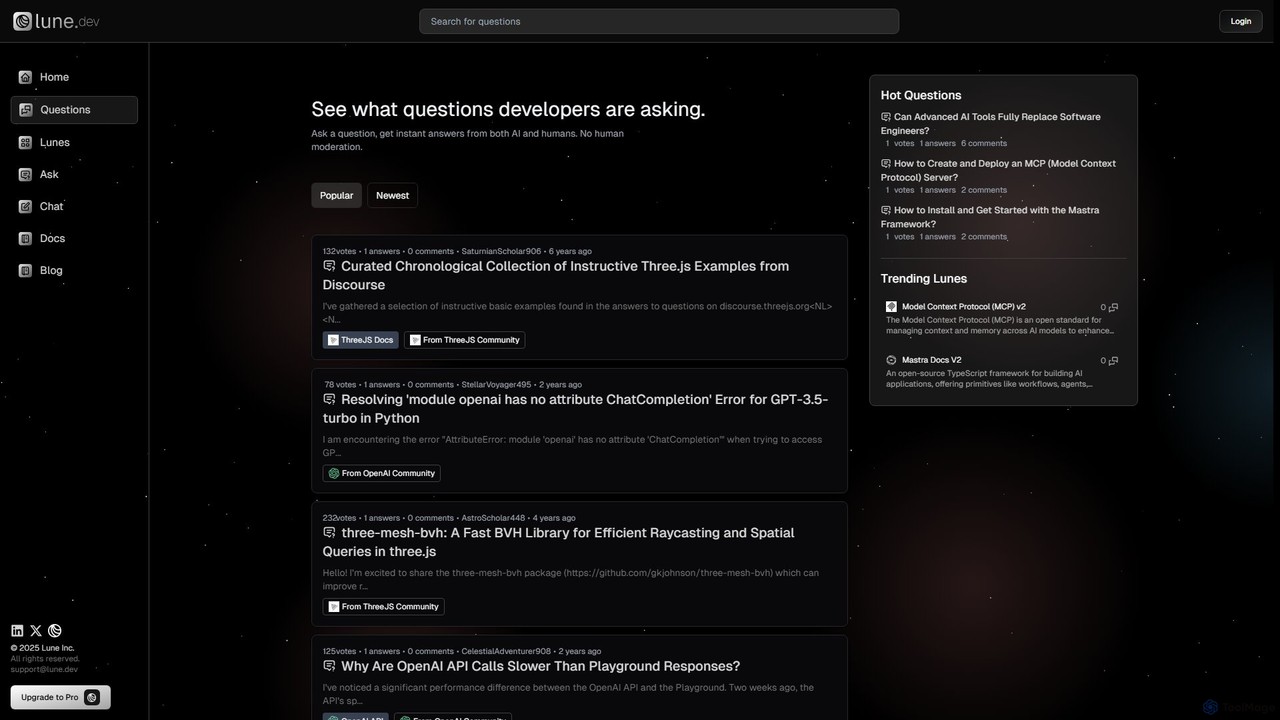
Task: Click question icon beside Why Are OpenAI API Calls
Action: pos(329,666)
